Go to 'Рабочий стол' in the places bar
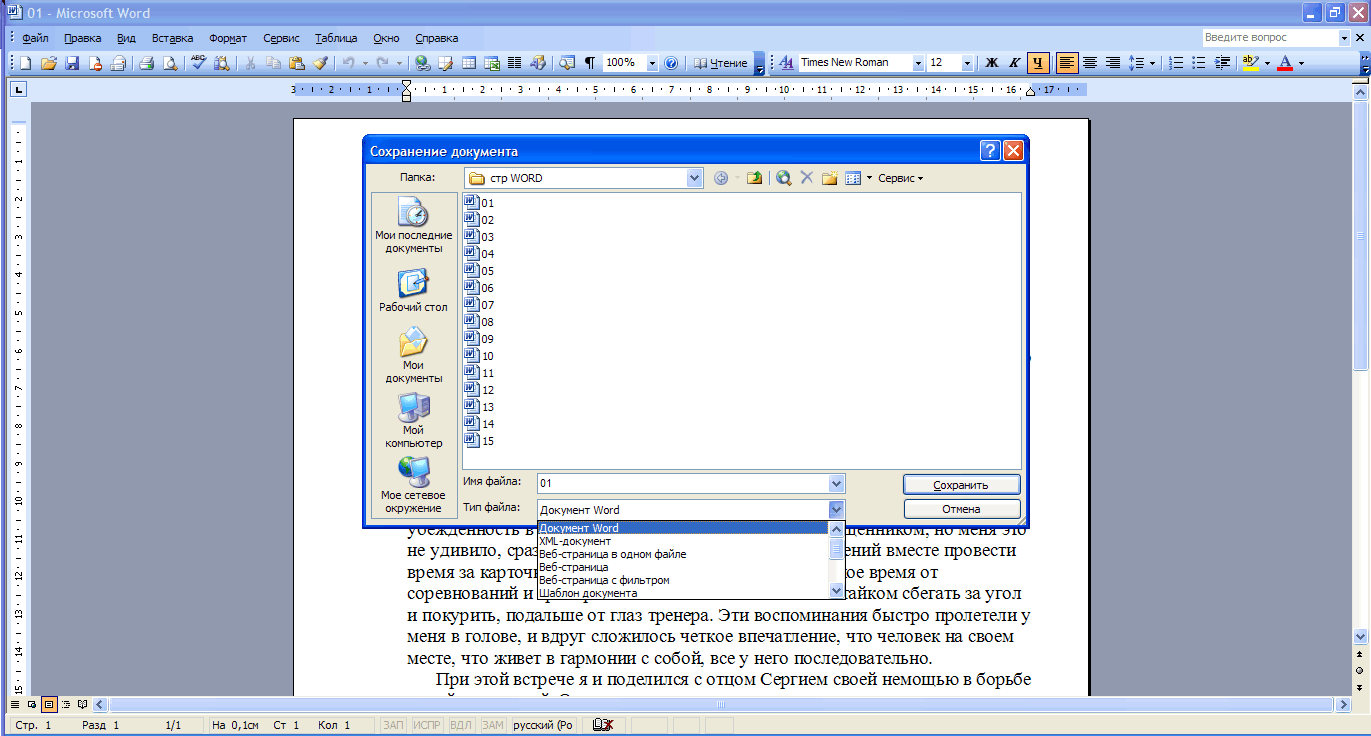 414,291
